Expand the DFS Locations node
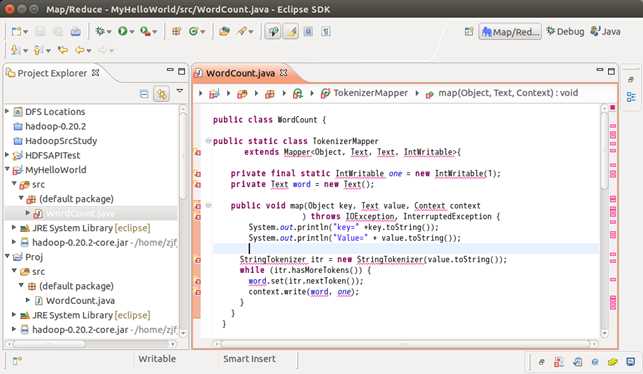The width and height of the screenshot is (643, 374). pos(7,111)
